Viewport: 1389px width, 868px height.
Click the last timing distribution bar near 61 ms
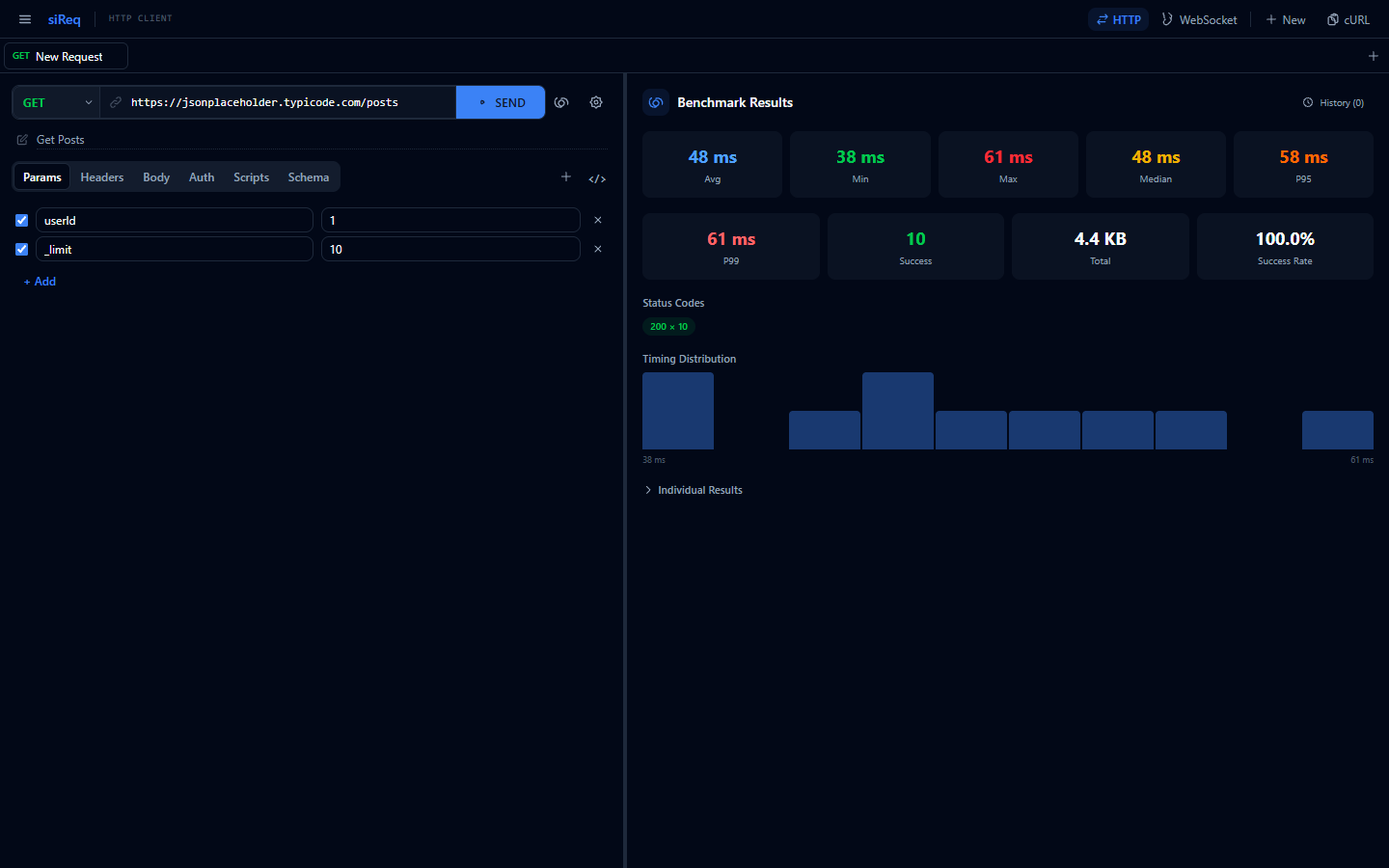pos(1338,430)
